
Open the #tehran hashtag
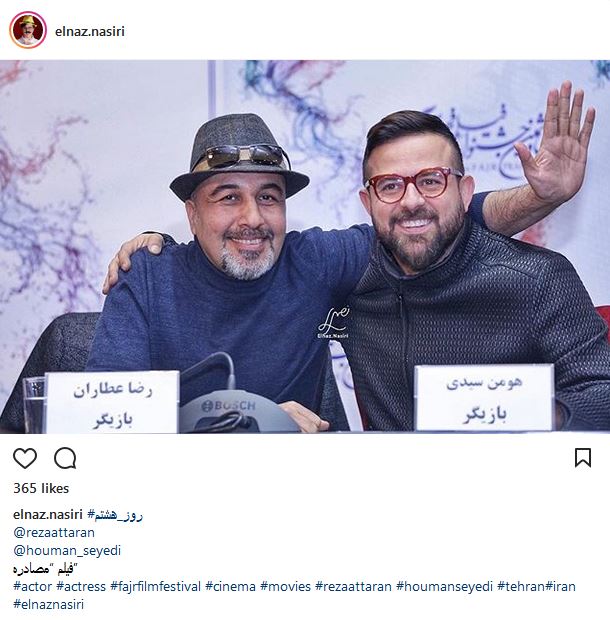pyautogui.click(x=521, y=586)
